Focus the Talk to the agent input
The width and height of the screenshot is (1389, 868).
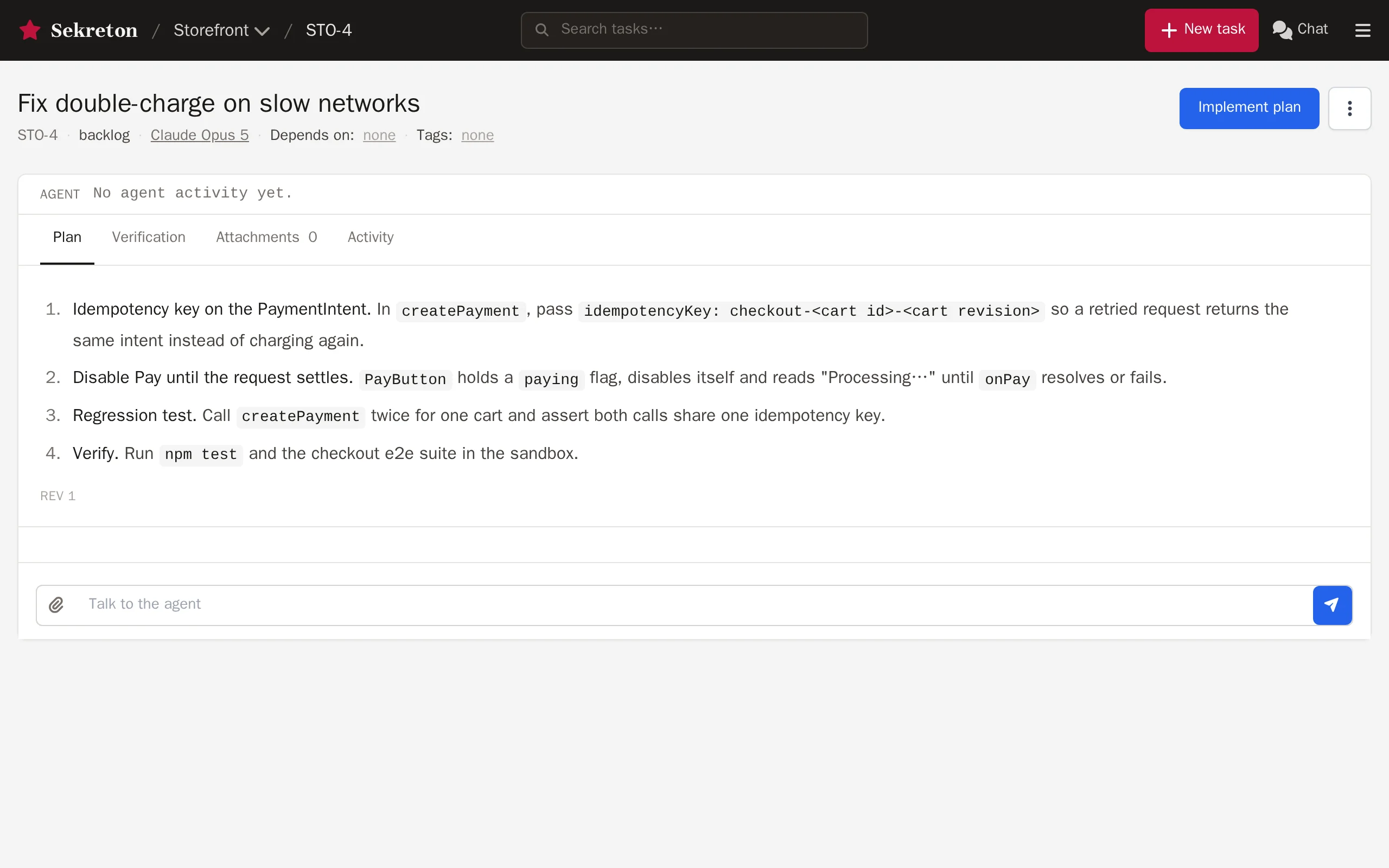(694, 604)
